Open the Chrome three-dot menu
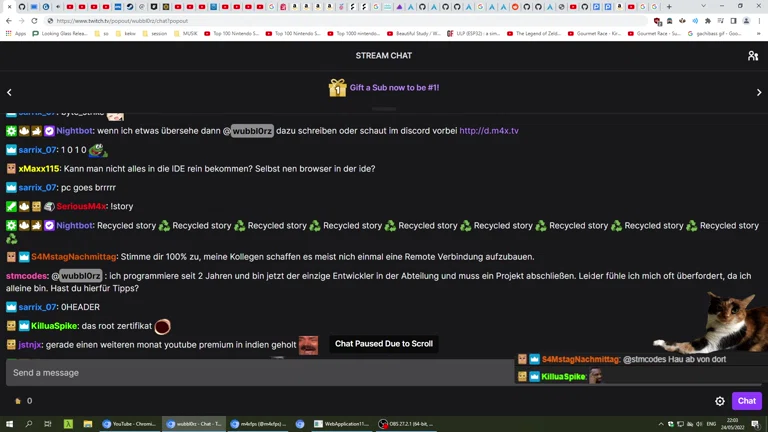The width and height of the screenshot is (768, 432). pos(759,21)
